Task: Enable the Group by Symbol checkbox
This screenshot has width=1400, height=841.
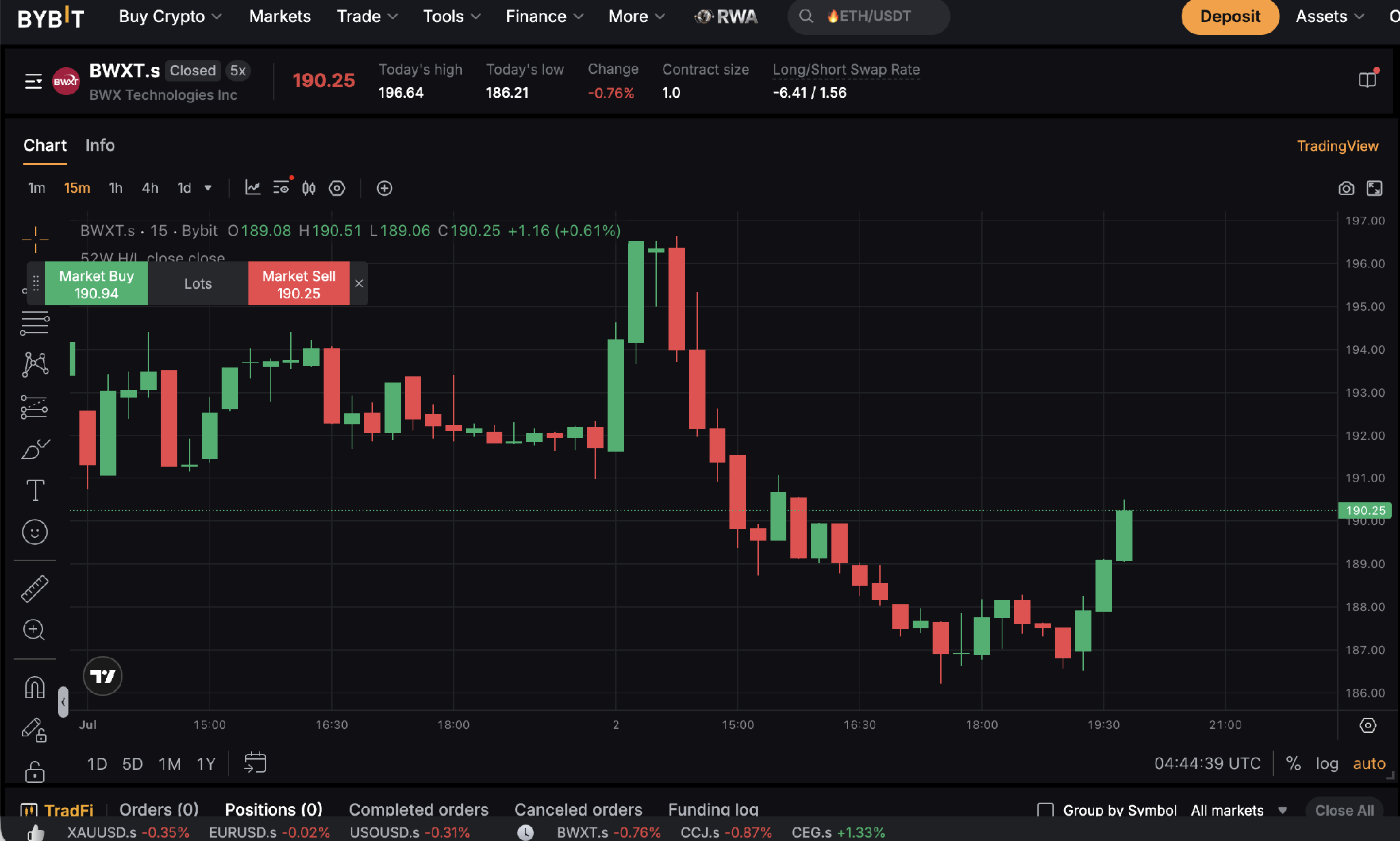Action: tap(1046, 810)
